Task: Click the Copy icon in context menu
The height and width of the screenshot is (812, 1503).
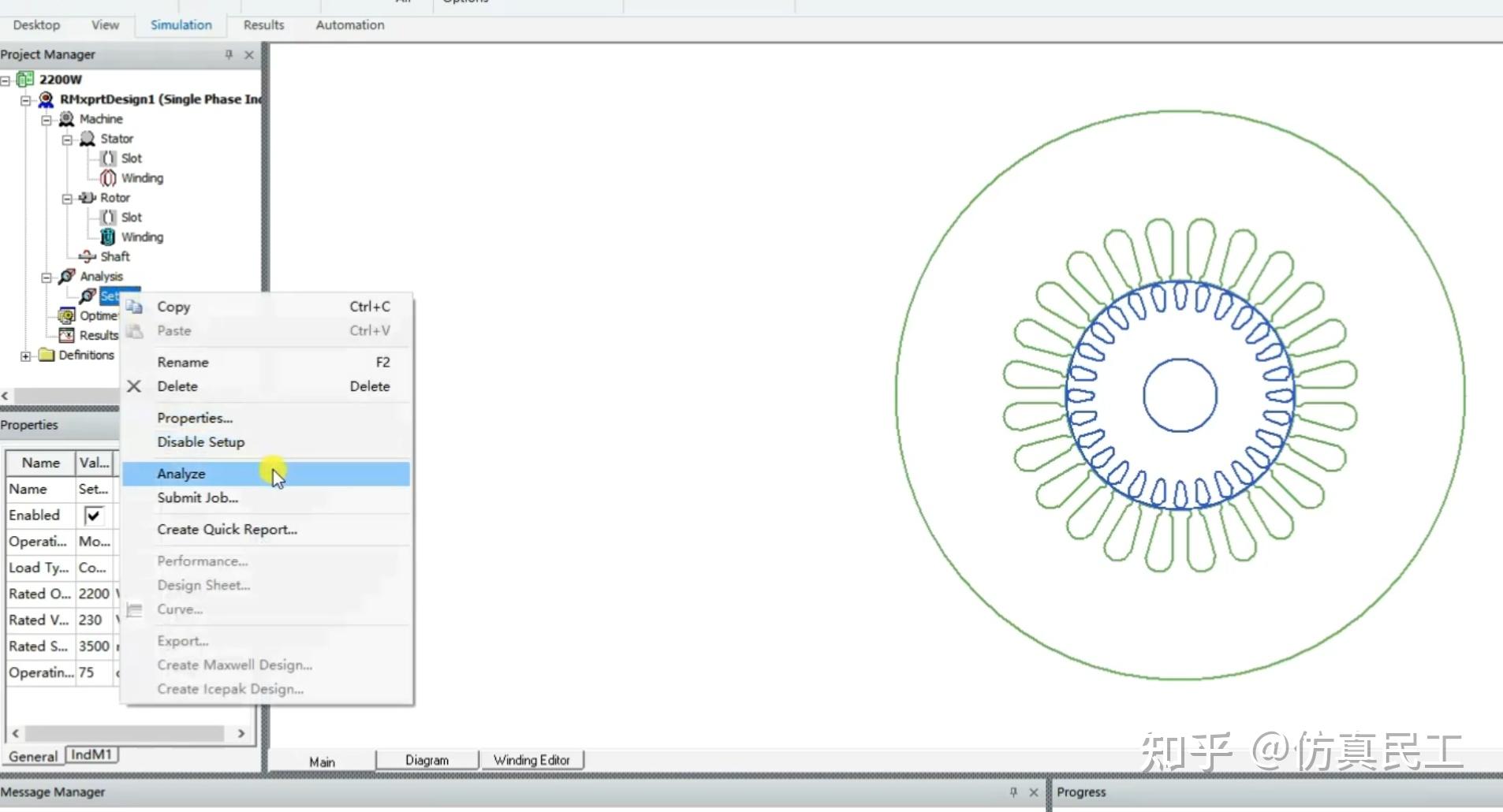Action: 134,307
